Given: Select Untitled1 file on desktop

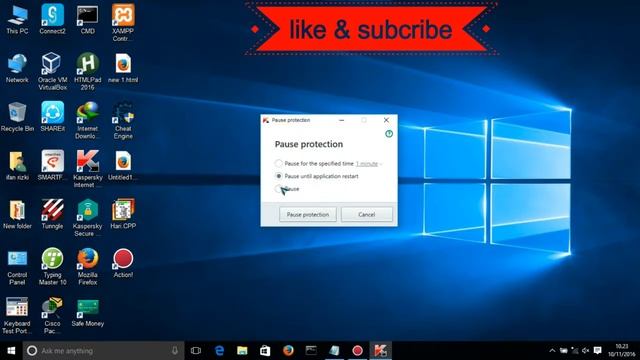Looking at the screenshot, I should 123,165.
